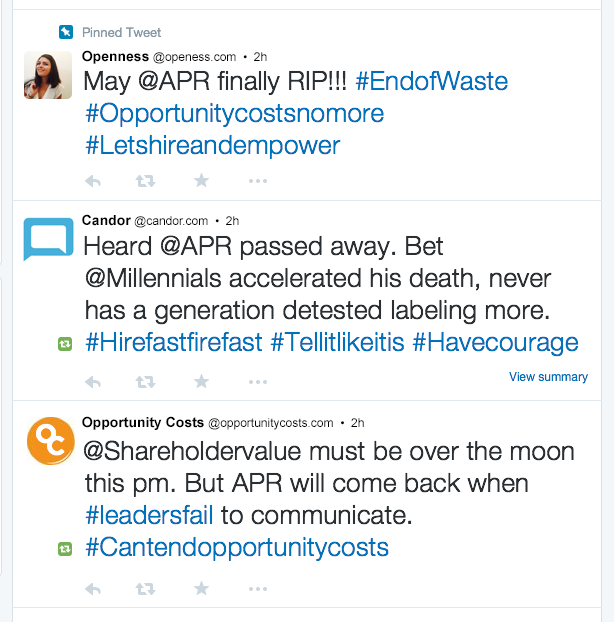Screen dimensions: 614x622
Task: Click the Pinned Tweet pin icon
Action: [x=65, y=32]
